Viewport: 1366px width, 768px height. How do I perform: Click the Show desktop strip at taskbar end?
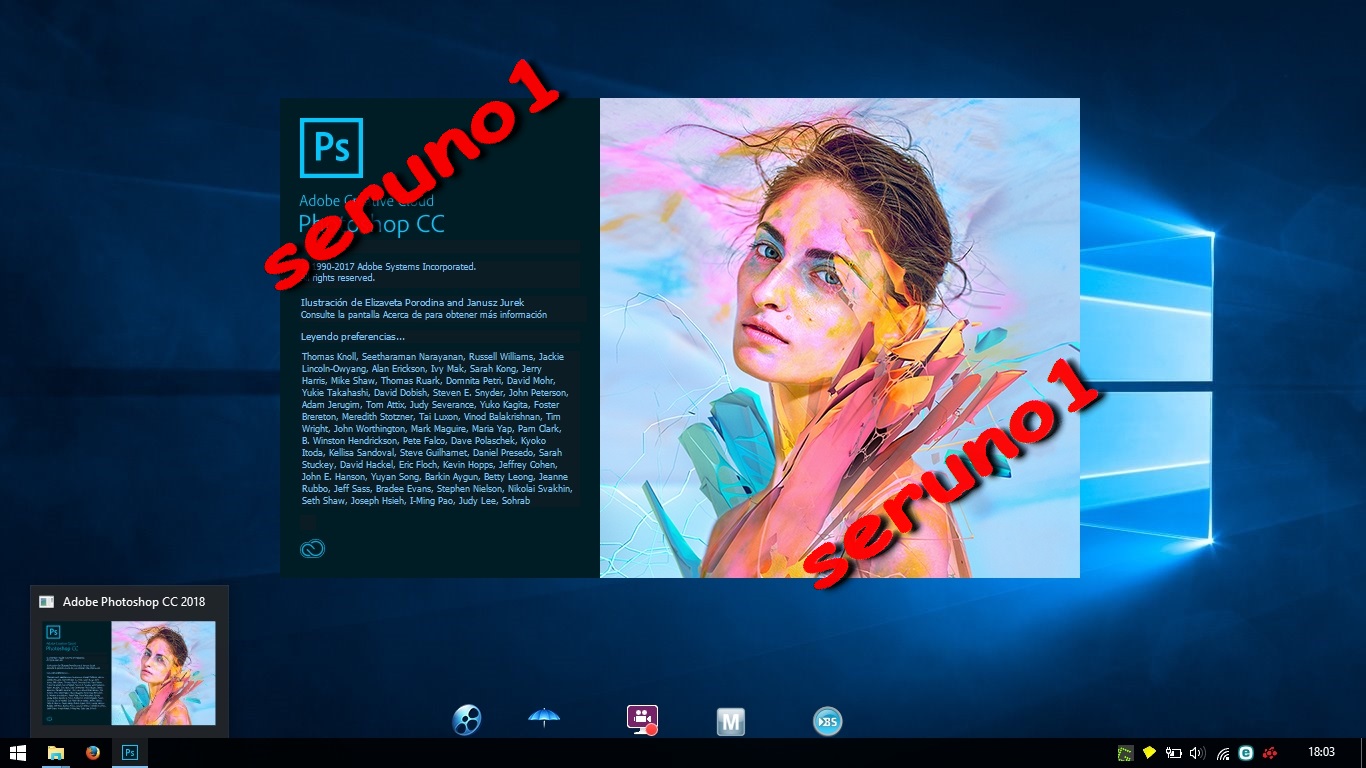(x=1362, y=753)
